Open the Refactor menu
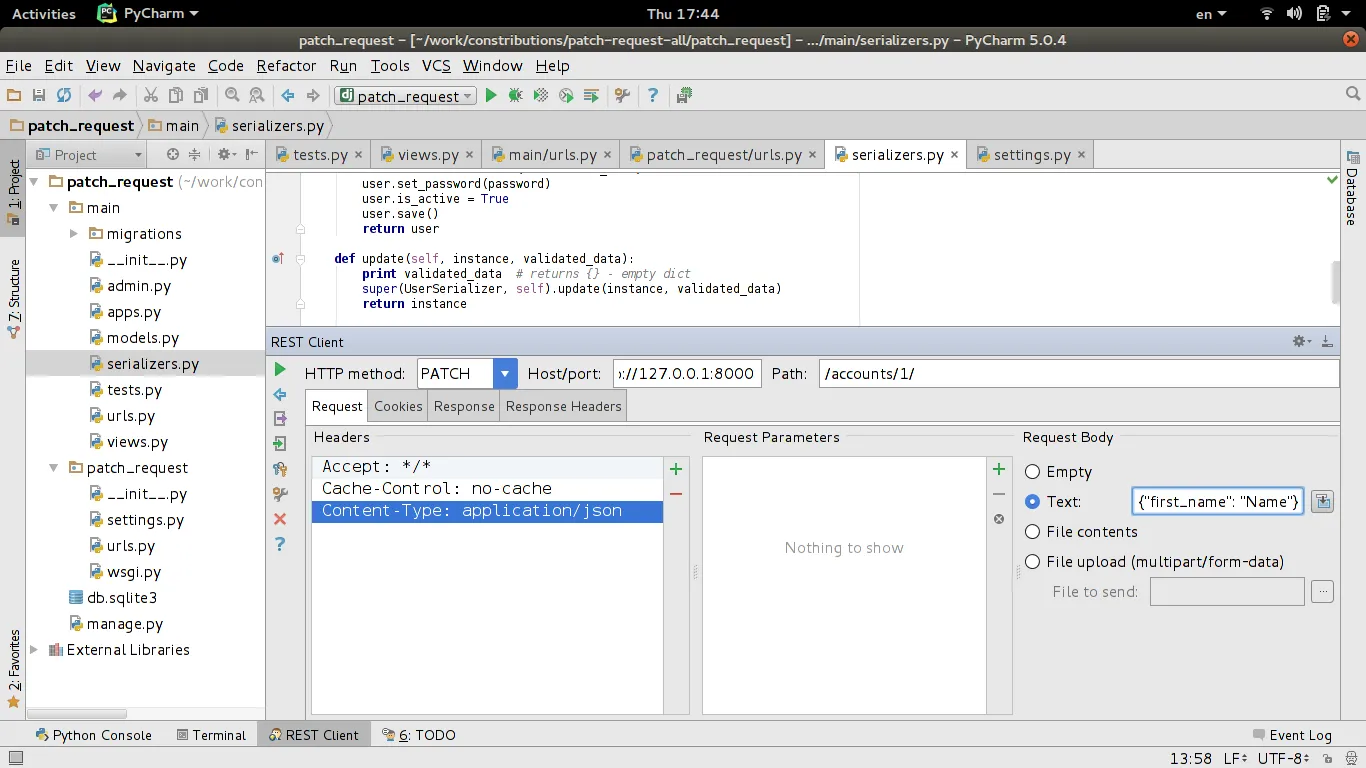Image resolution: width=1366 pixels, height=768 pixels. [x=286, y=66]
